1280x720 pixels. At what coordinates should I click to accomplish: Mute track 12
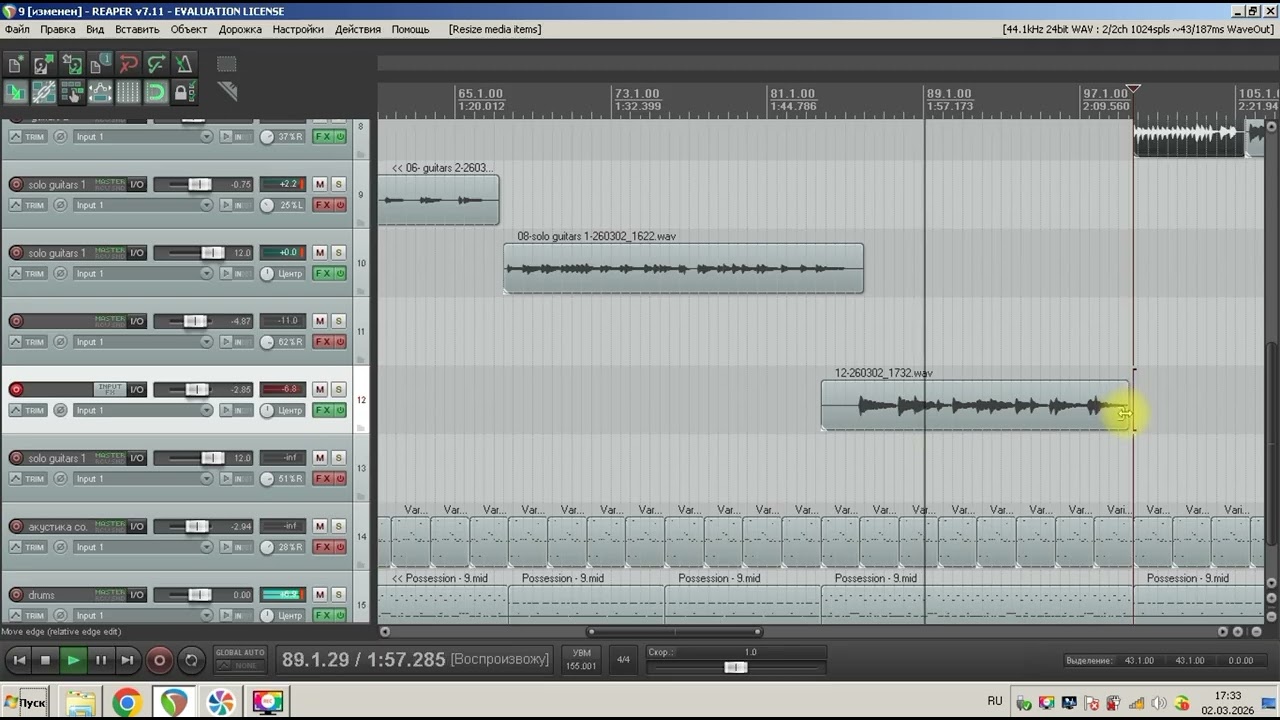(320, 390)
